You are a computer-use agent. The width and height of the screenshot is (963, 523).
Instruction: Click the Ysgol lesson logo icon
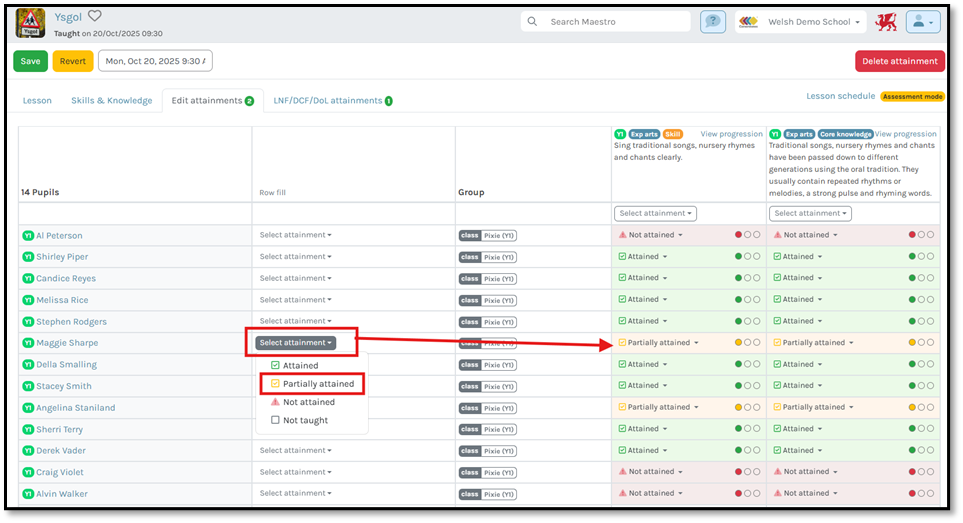coord(31,22)
